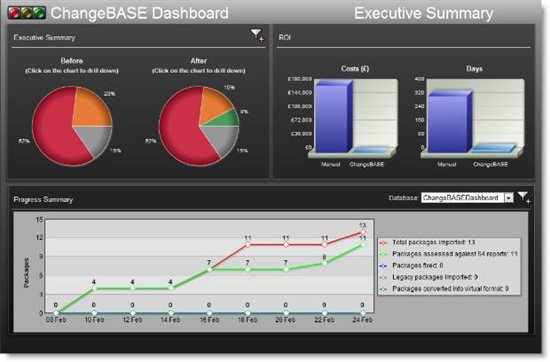Click the 20 Feb axis label
The image size is (550, 362).
point(286,320)
